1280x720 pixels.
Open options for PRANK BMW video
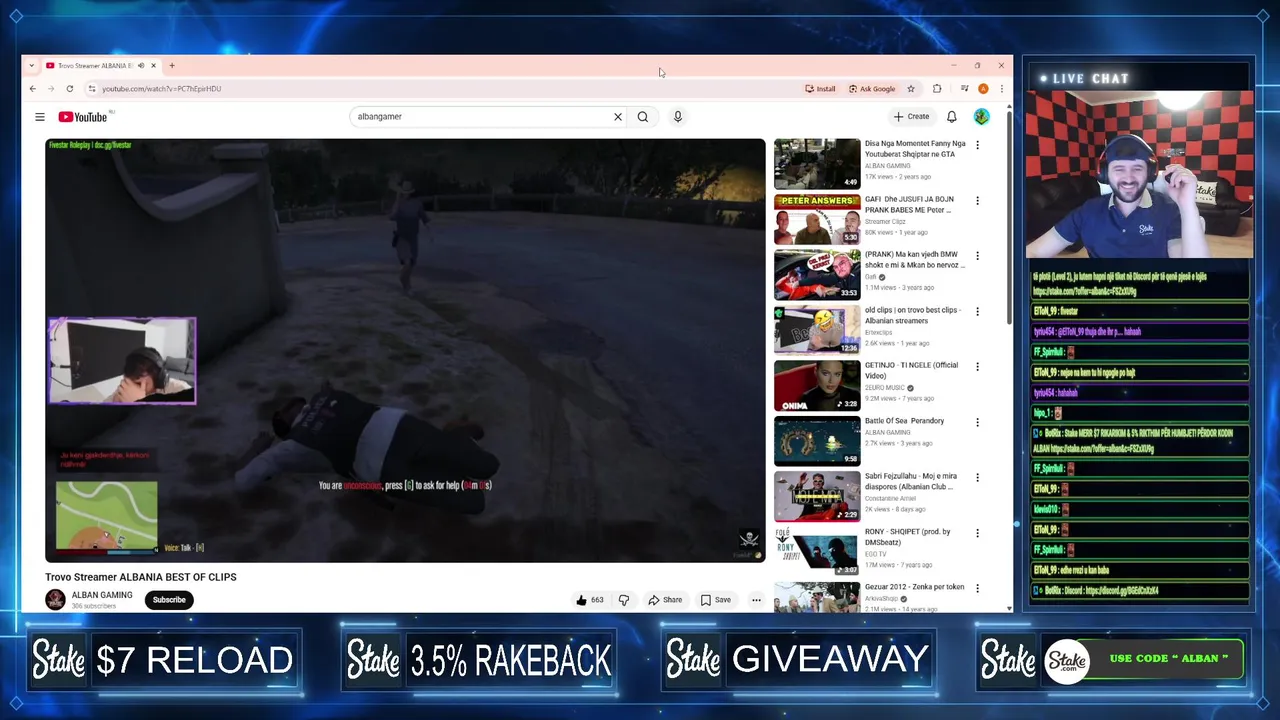point(978,256)
